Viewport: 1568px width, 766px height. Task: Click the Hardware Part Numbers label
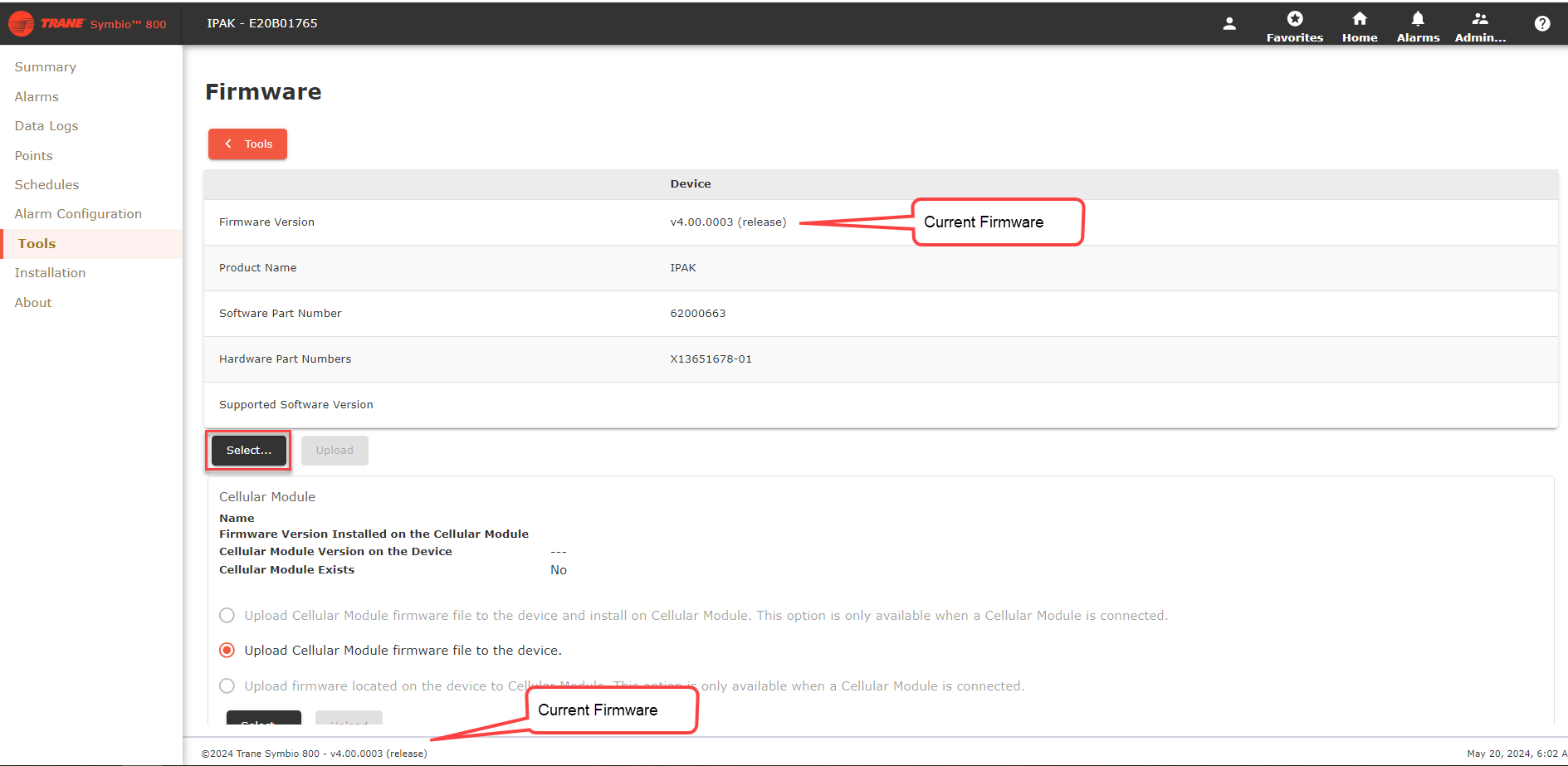pos(285,359)
